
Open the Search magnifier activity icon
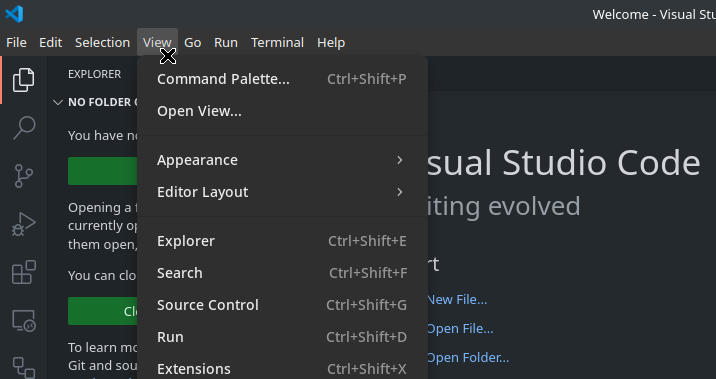pyautogui.click(x=23, y=128)
